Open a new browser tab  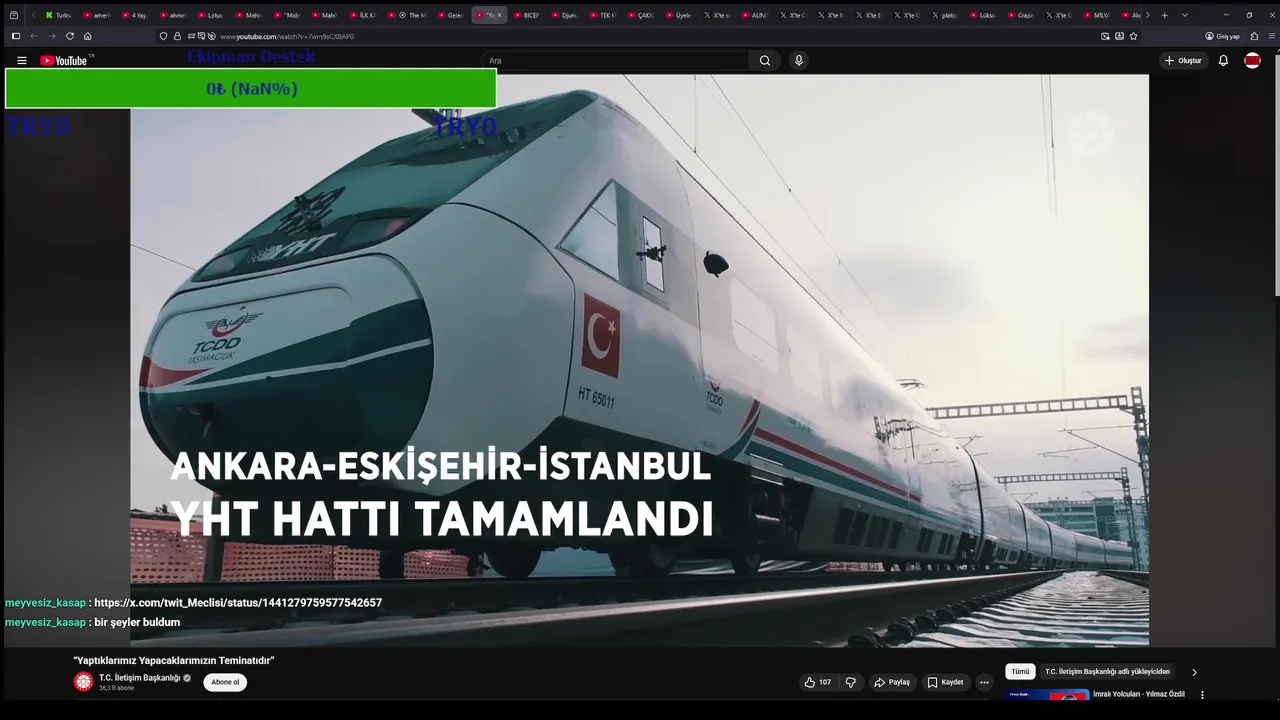click(1164, 15)
